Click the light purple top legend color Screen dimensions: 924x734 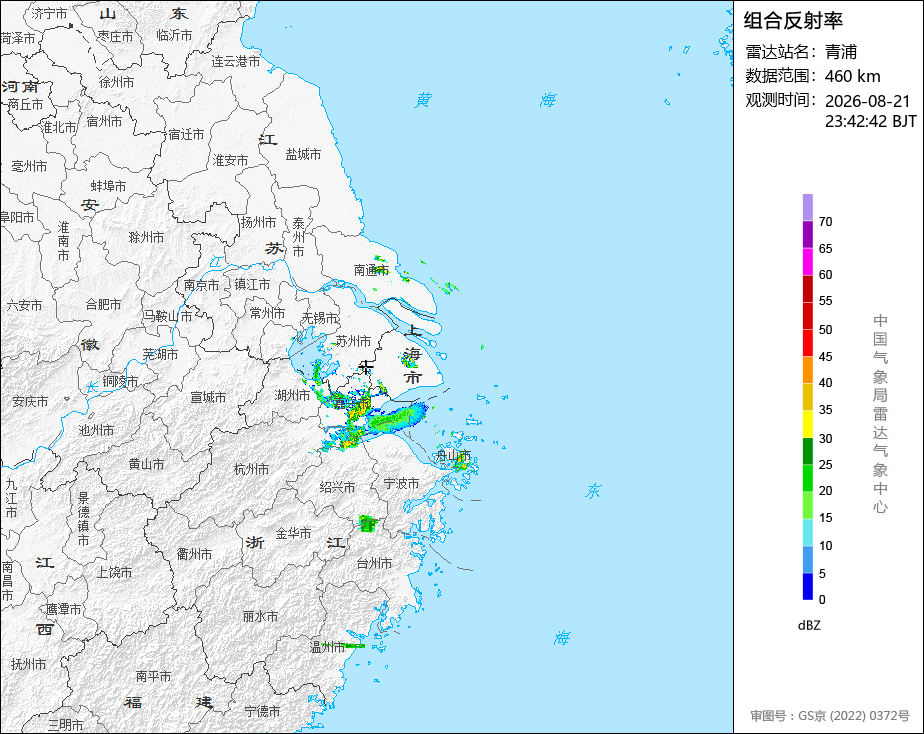[807, 207]
